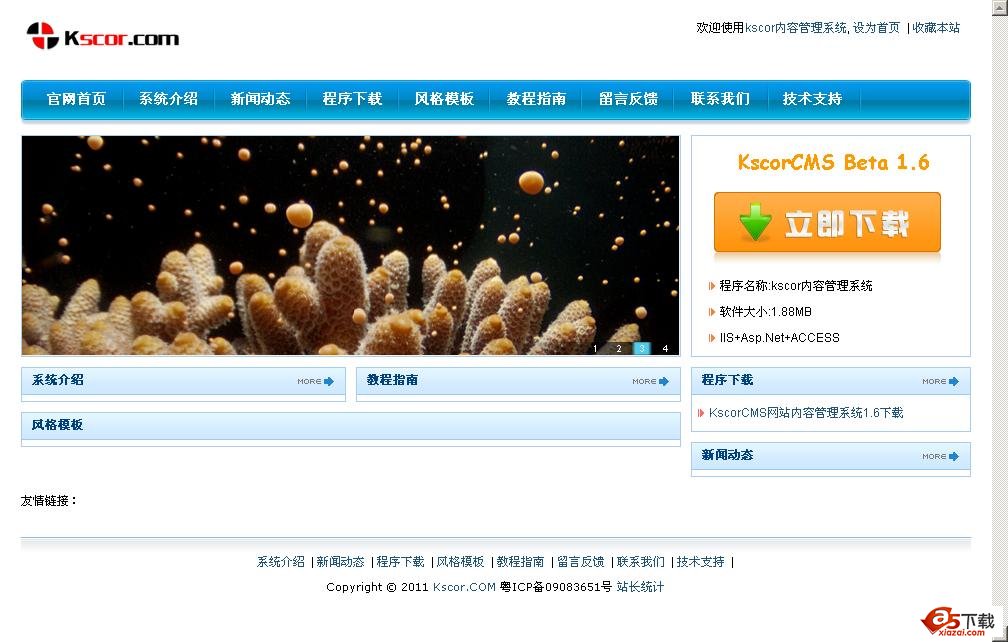Open MORE arrow in 系统介绍 panel
Viewport: 1008px width, 642px height.
[x=316, y=381]
